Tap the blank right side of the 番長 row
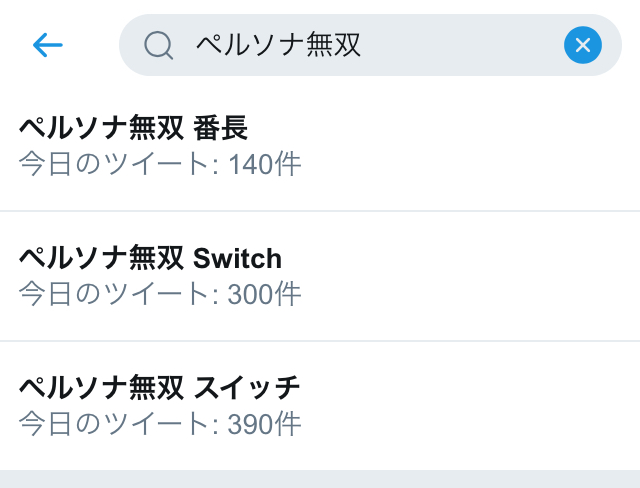The image size is (640, 488). 500,146
